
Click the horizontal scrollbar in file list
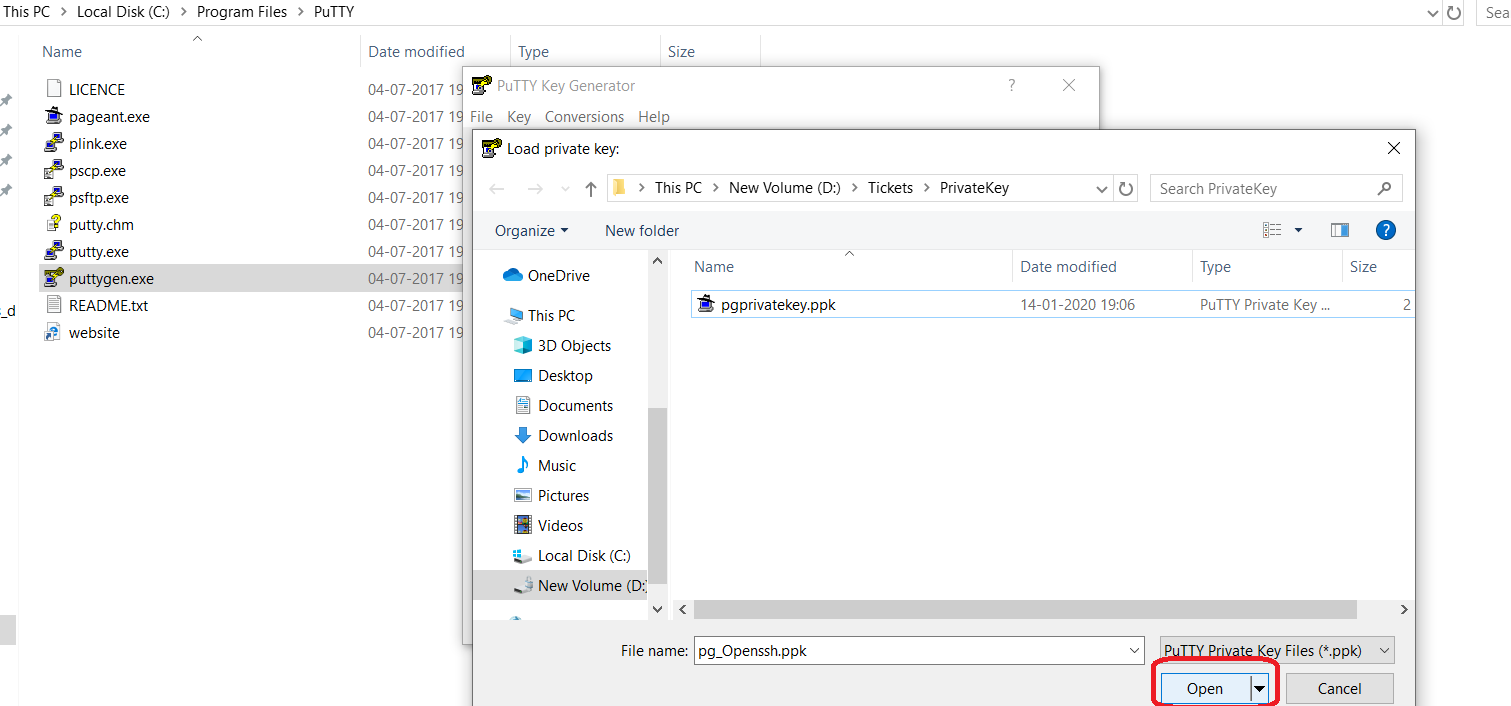coord(1025,610)
